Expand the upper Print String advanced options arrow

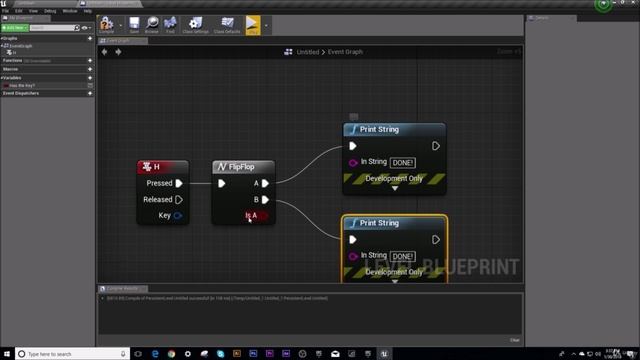[395, 189]
